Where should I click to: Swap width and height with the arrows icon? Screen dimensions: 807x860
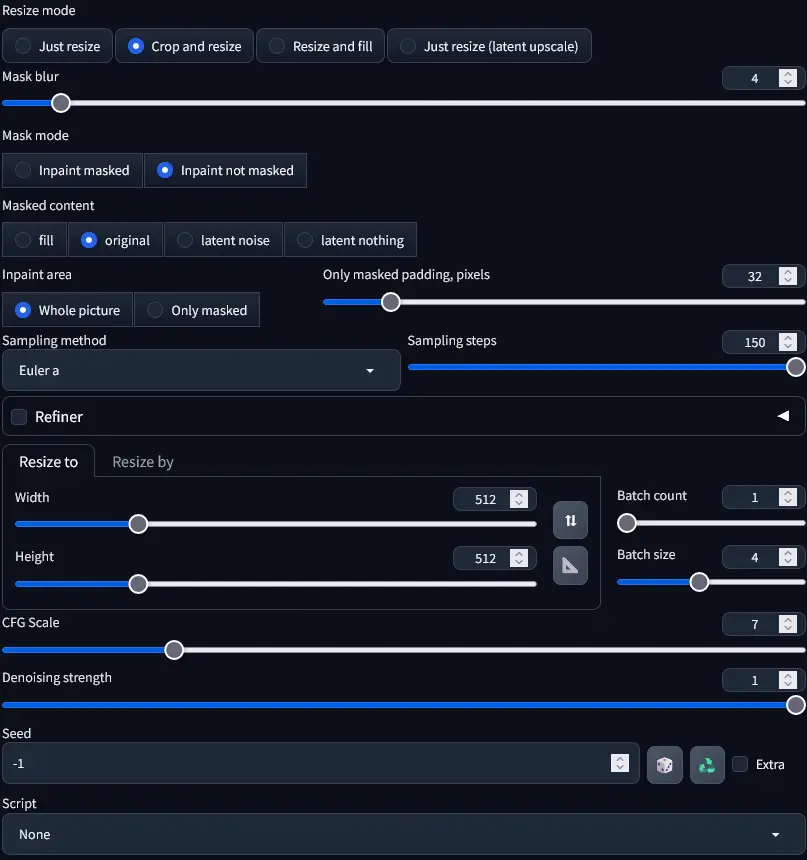[x=570, y=520]
